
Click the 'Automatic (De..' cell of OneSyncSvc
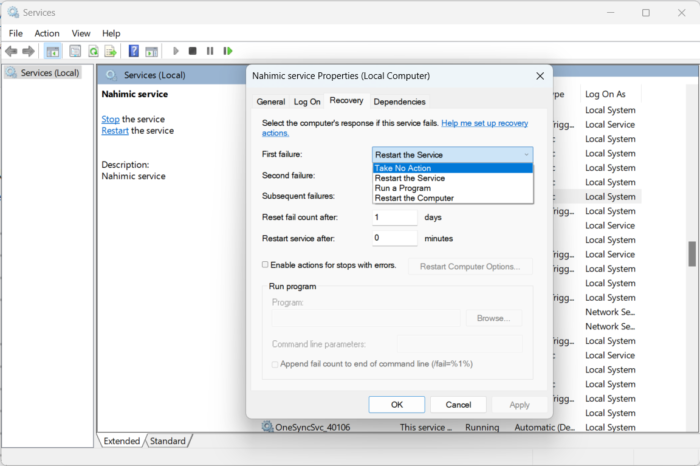click(544, 427)
